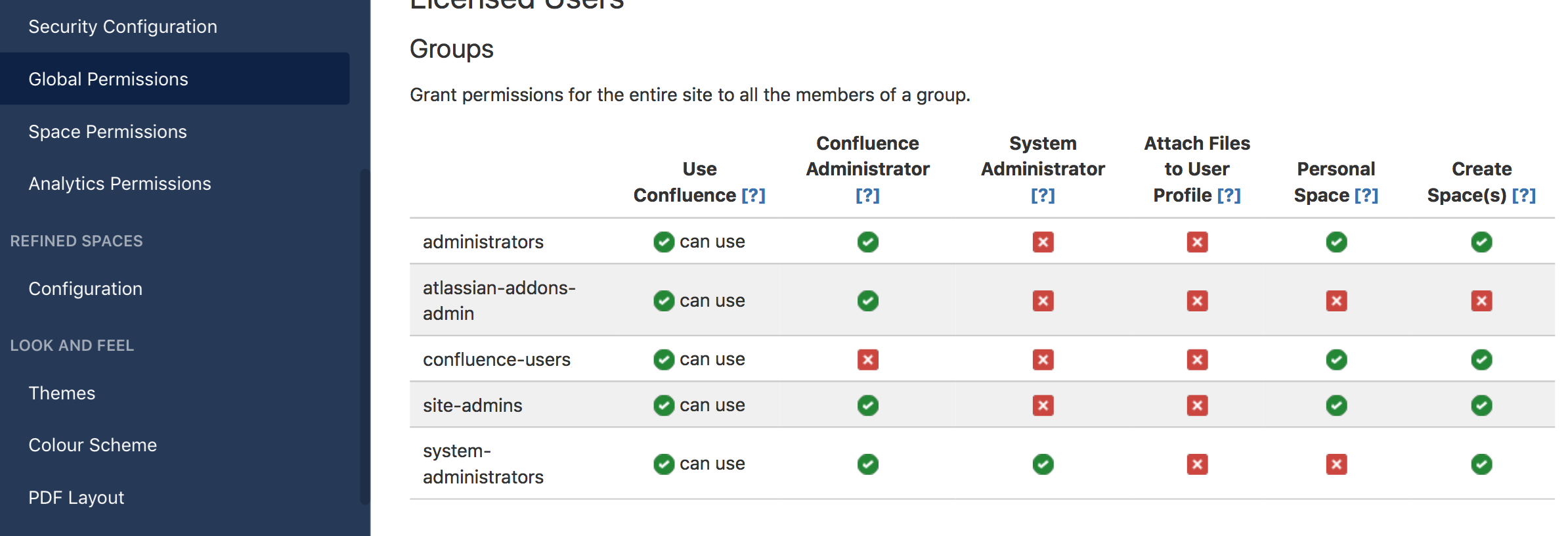Open Themes under Look and Feel
The width and height of the screenshot is (1568, 536).
[62, 393]
